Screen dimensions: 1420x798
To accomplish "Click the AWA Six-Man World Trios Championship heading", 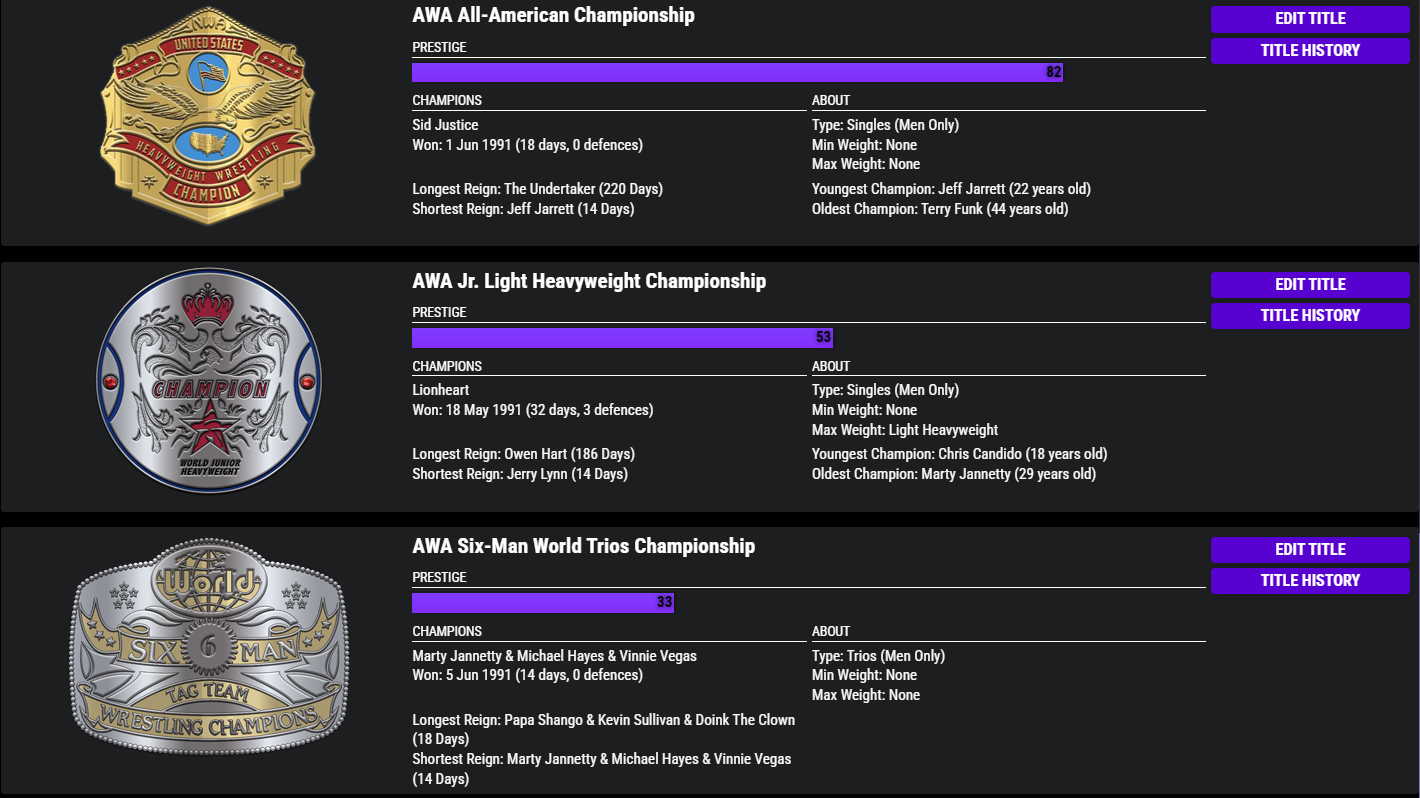I will click(x=583, y=546).
